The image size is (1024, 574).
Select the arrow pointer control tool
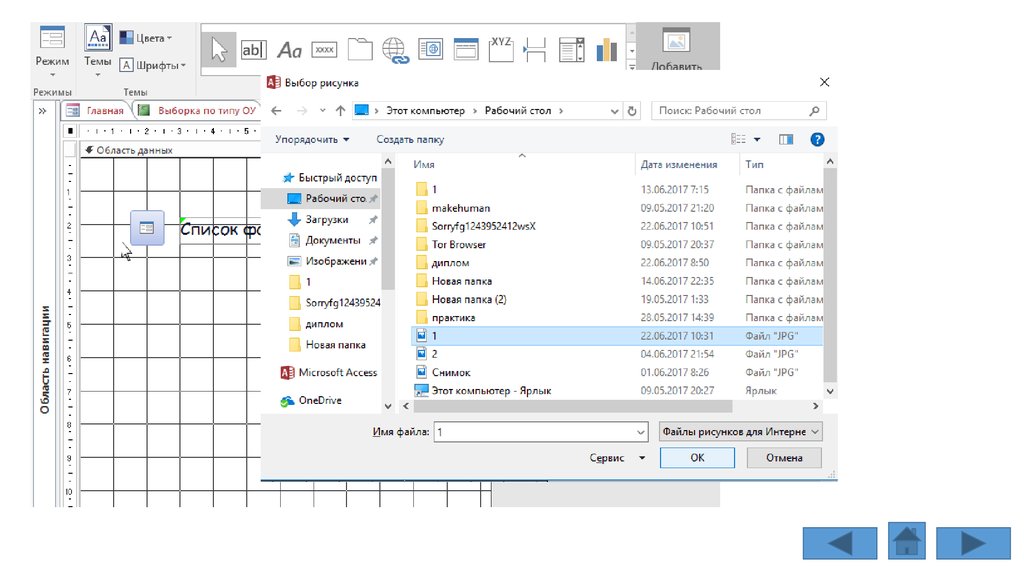coord(219,49)
